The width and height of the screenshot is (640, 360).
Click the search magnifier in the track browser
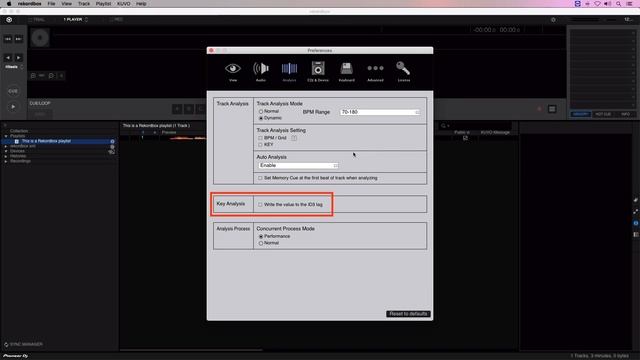click(x=443, y=126)
